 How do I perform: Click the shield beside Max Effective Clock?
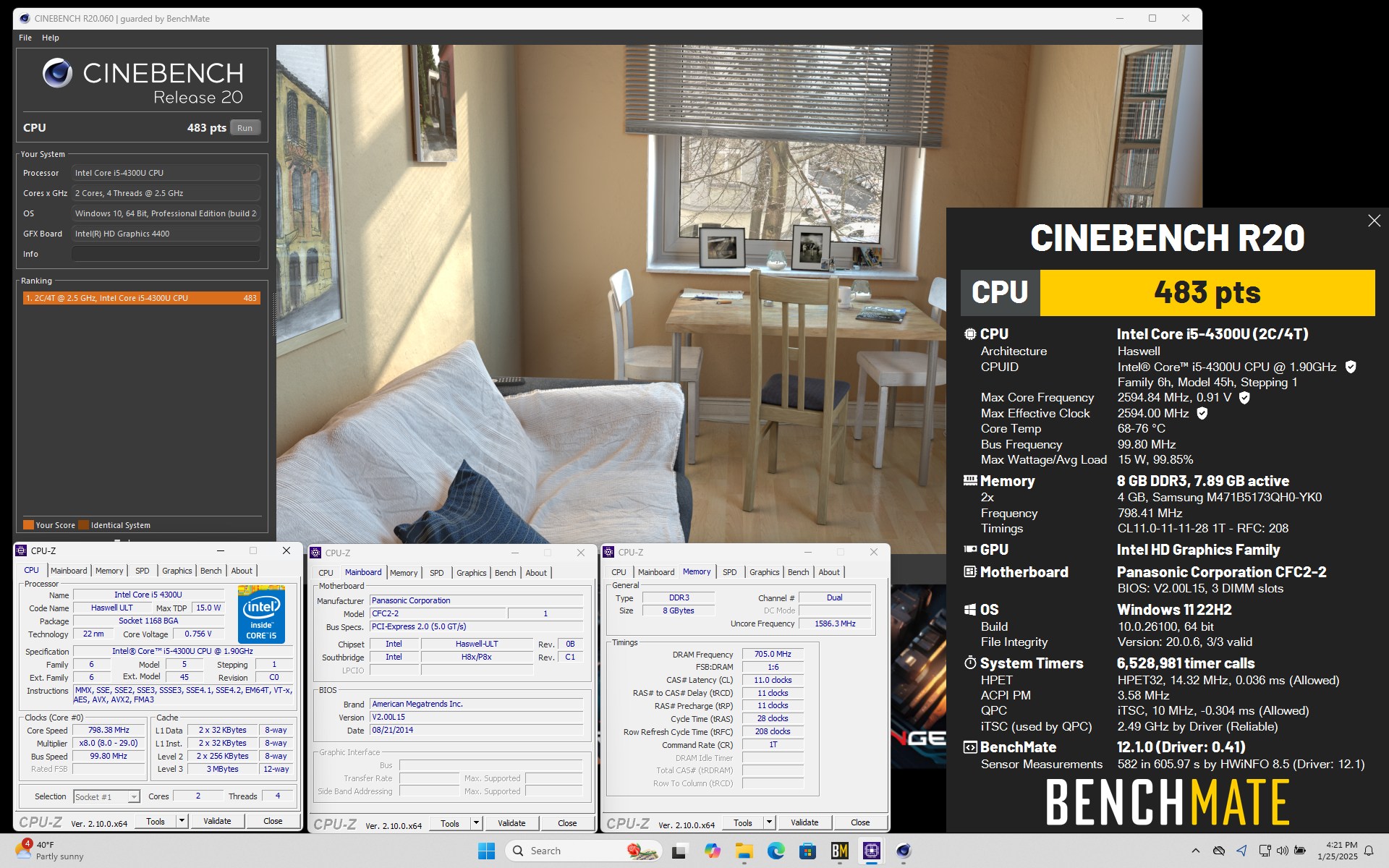(1202, 413)
